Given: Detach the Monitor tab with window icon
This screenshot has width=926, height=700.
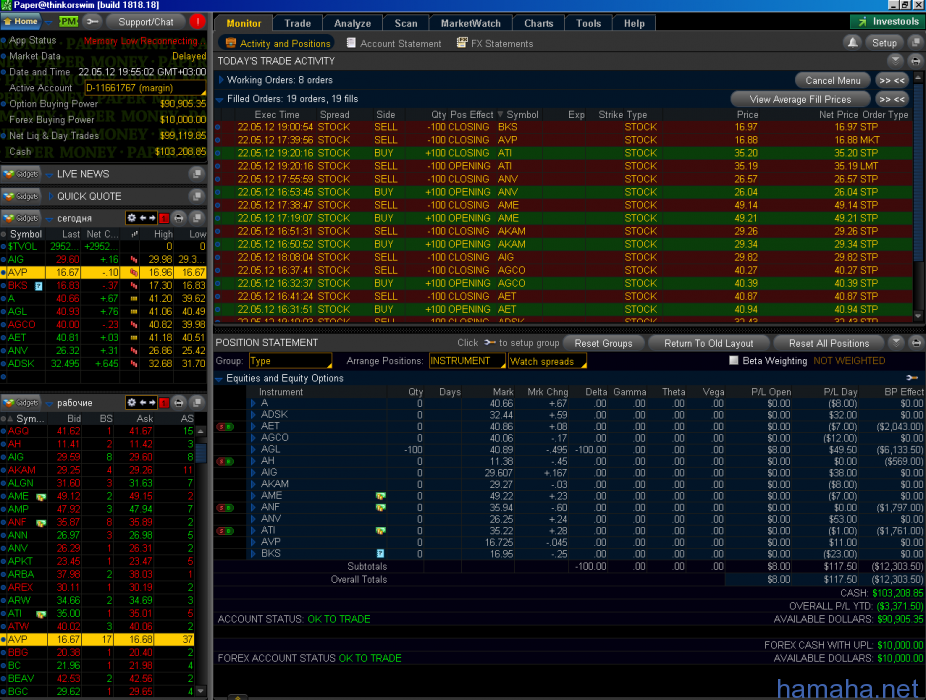Looking at the screenshot, I should click(x=916, y=43).
